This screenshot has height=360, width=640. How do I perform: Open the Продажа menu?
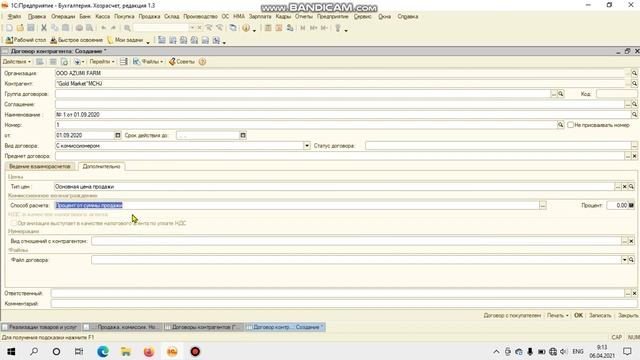149,16
